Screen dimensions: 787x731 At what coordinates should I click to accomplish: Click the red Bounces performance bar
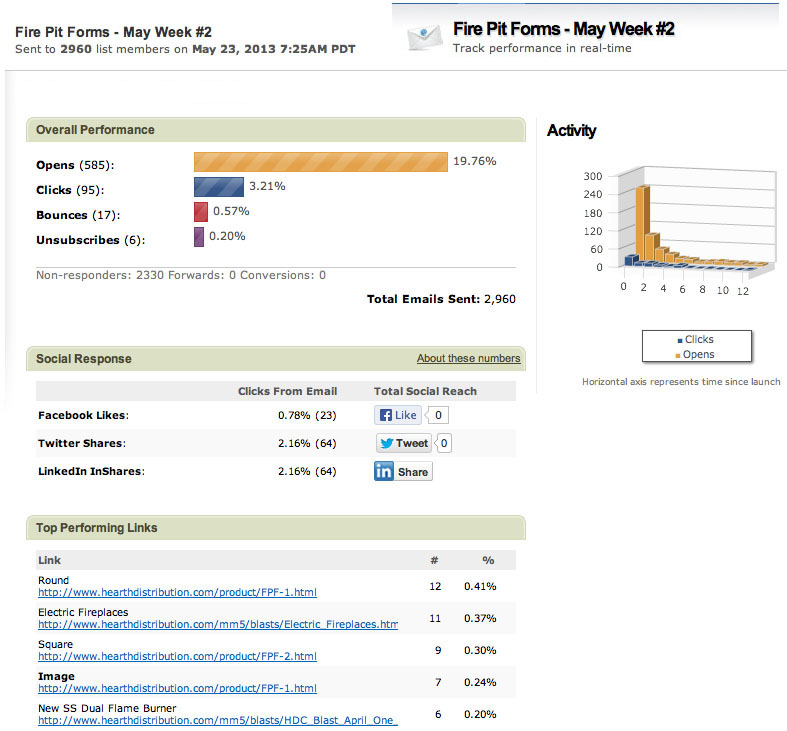point(201,212)
